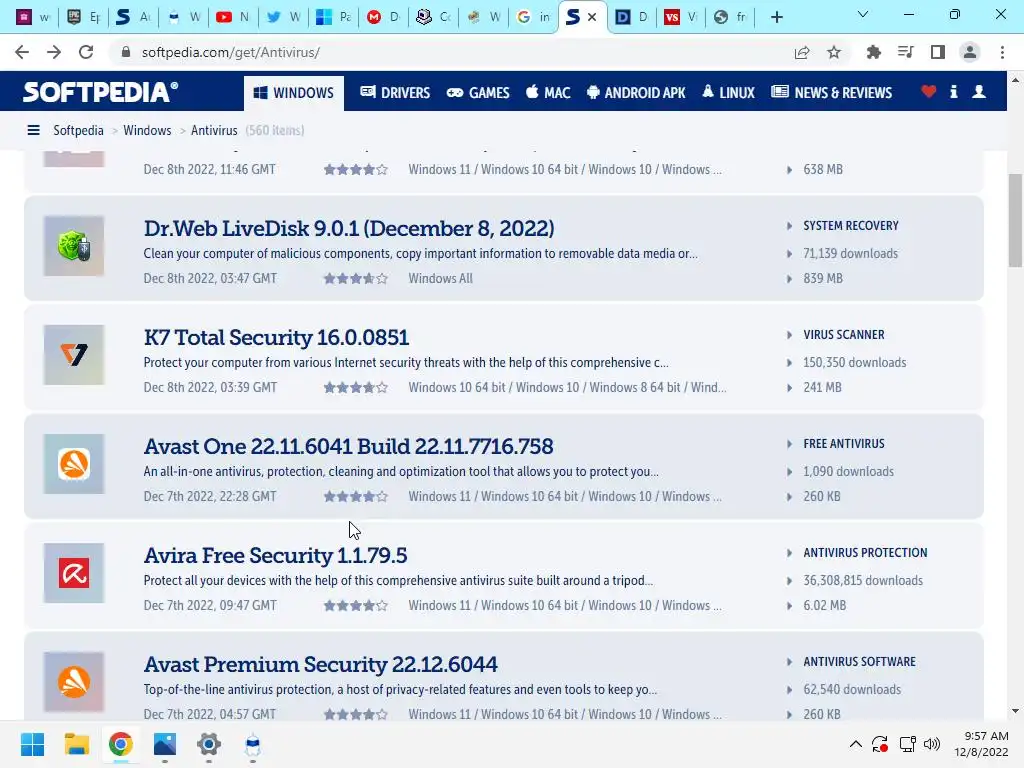Image resolution: width=1024 pixels, height=768 pixels.
Task: Click the Softpedia breadcrumb link
Action: [78, 131]
